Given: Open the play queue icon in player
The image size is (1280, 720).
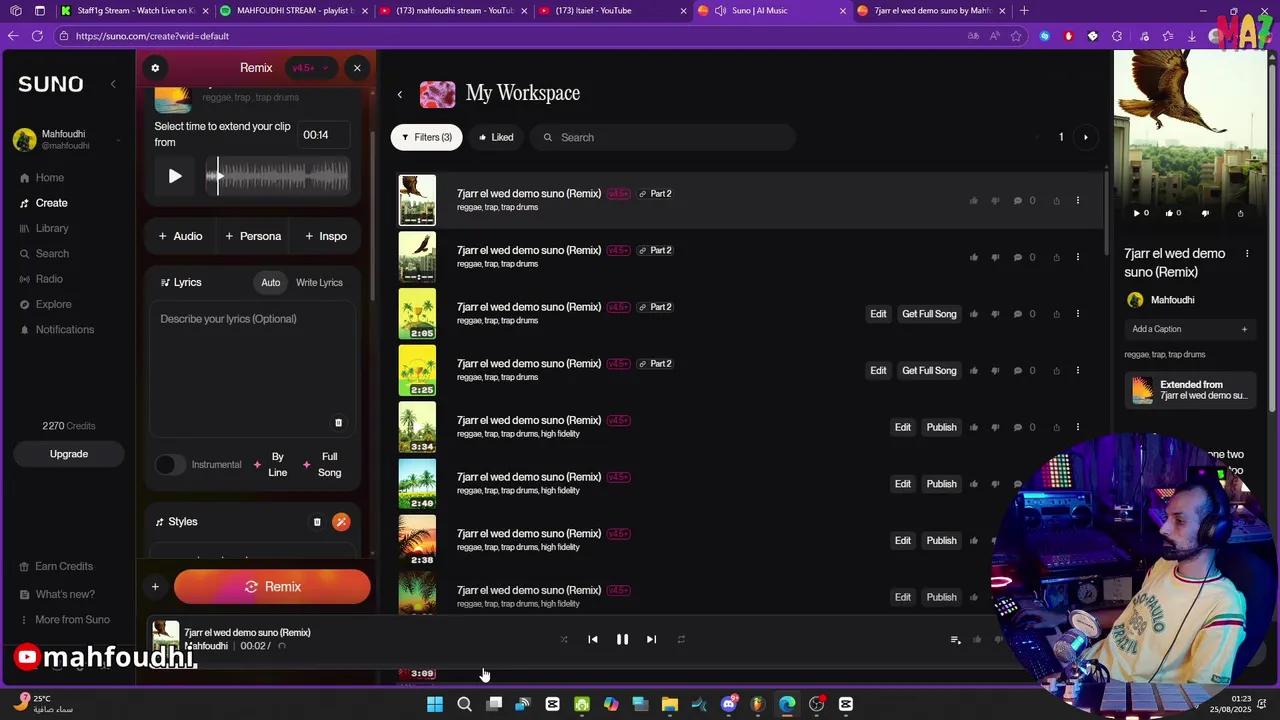Looking at the screenshot, I should (x=955, y=640).
